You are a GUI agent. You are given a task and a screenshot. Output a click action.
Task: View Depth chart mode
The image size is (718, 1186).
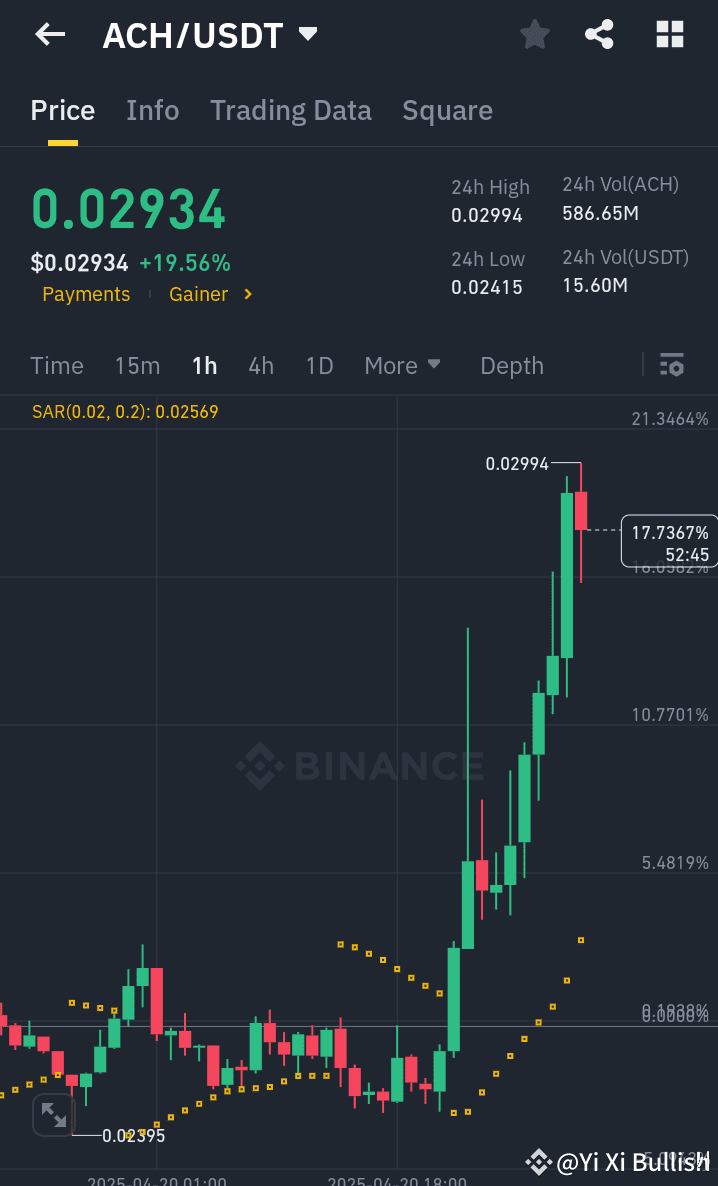coord(511,366)
